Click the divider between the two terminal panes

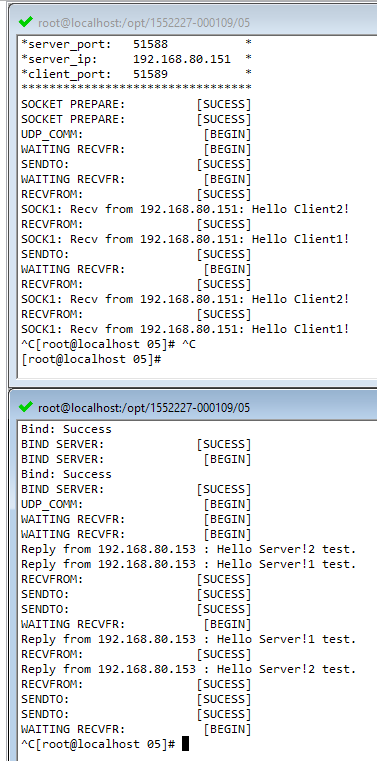point(193,386)
